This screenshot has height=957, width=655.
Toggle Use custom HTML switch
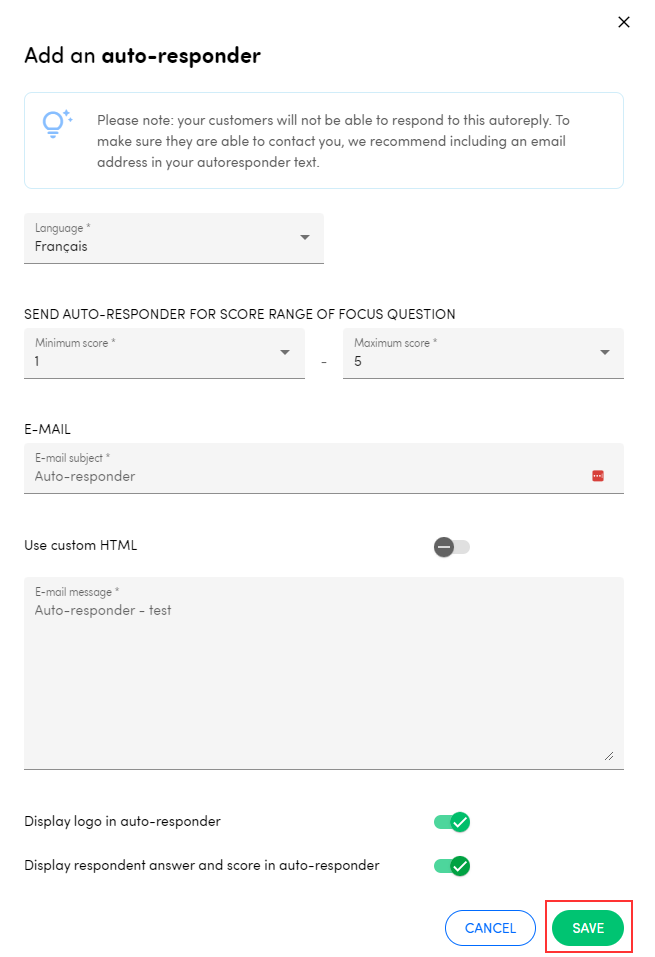coord(452,546)
